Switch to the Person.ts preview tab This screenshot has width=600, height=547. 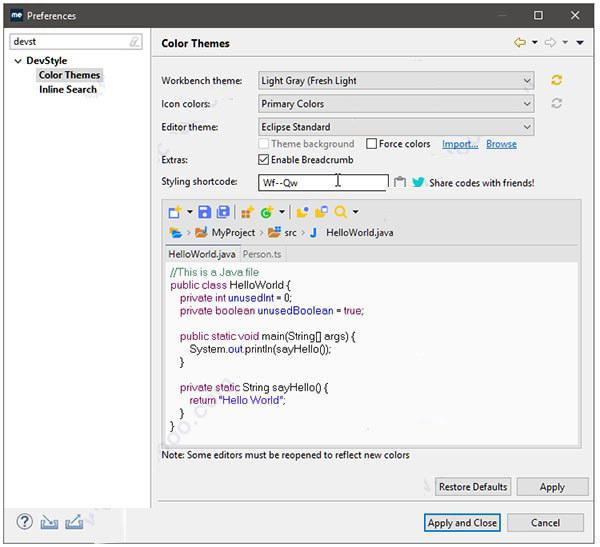tap(262, 254)
